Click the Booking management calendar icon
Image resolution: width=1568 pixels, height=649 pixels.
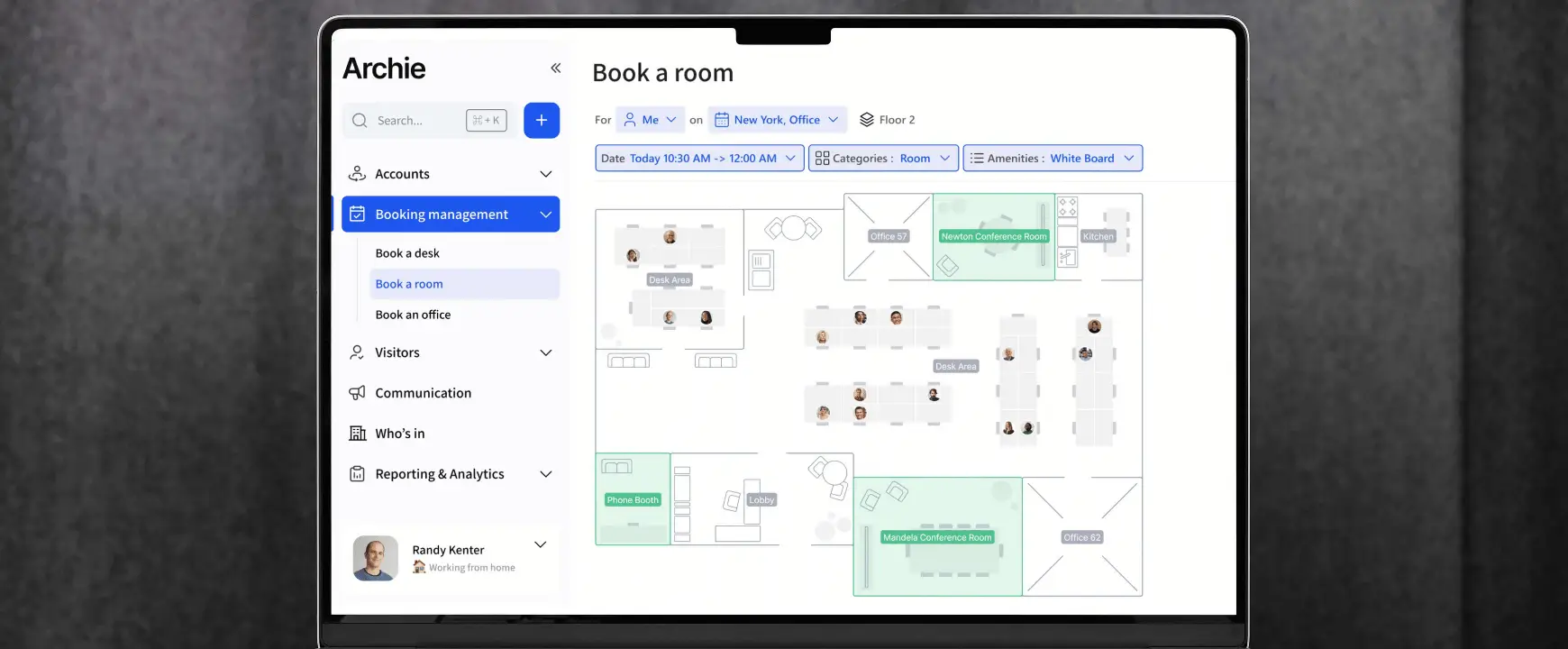358,215
